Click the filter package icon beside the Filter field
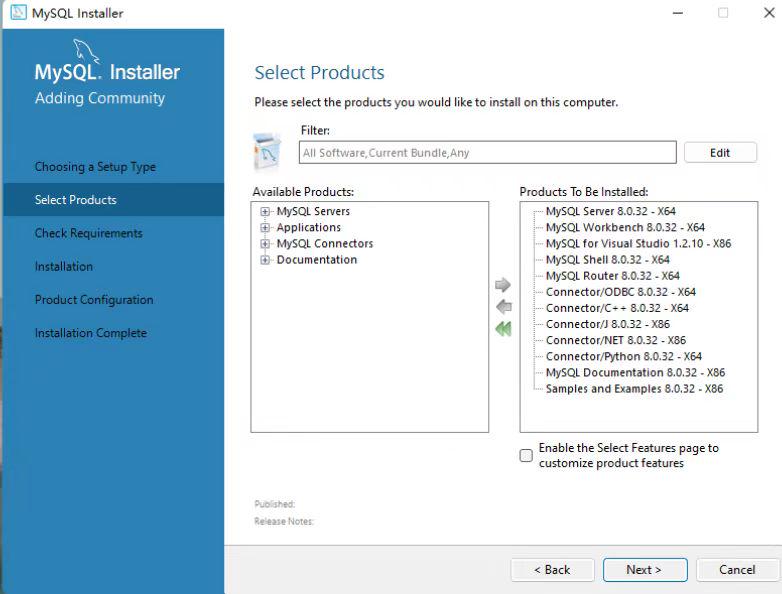 point(267,151)
